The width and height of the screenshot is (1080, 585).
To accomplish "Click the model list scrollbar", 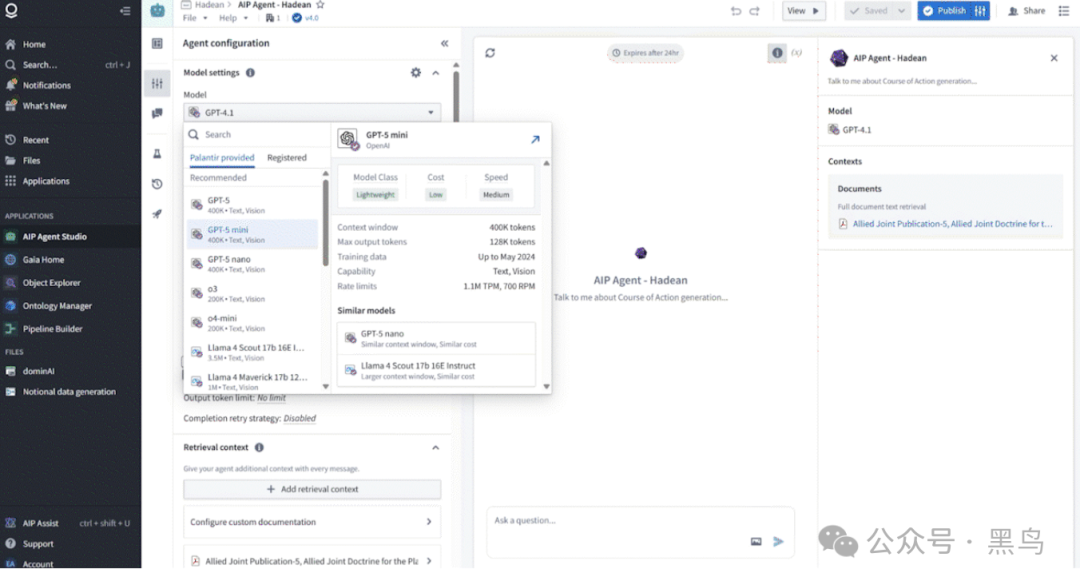I will pyautogui.click(x=325, y=223).
